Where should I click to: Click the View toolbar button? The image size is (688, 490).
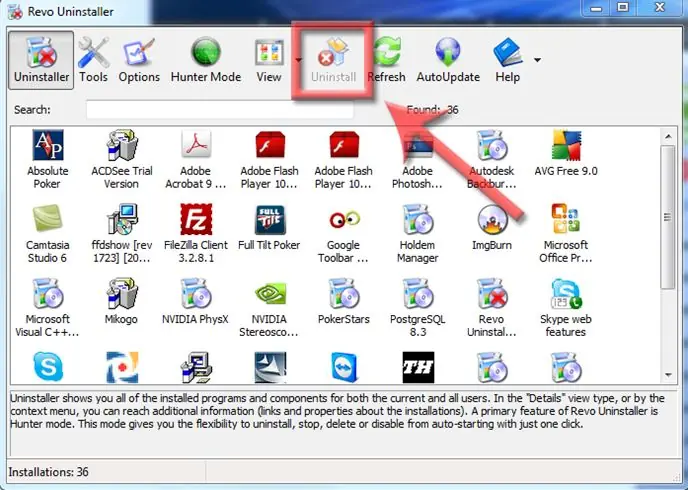(x=269, y=60)
